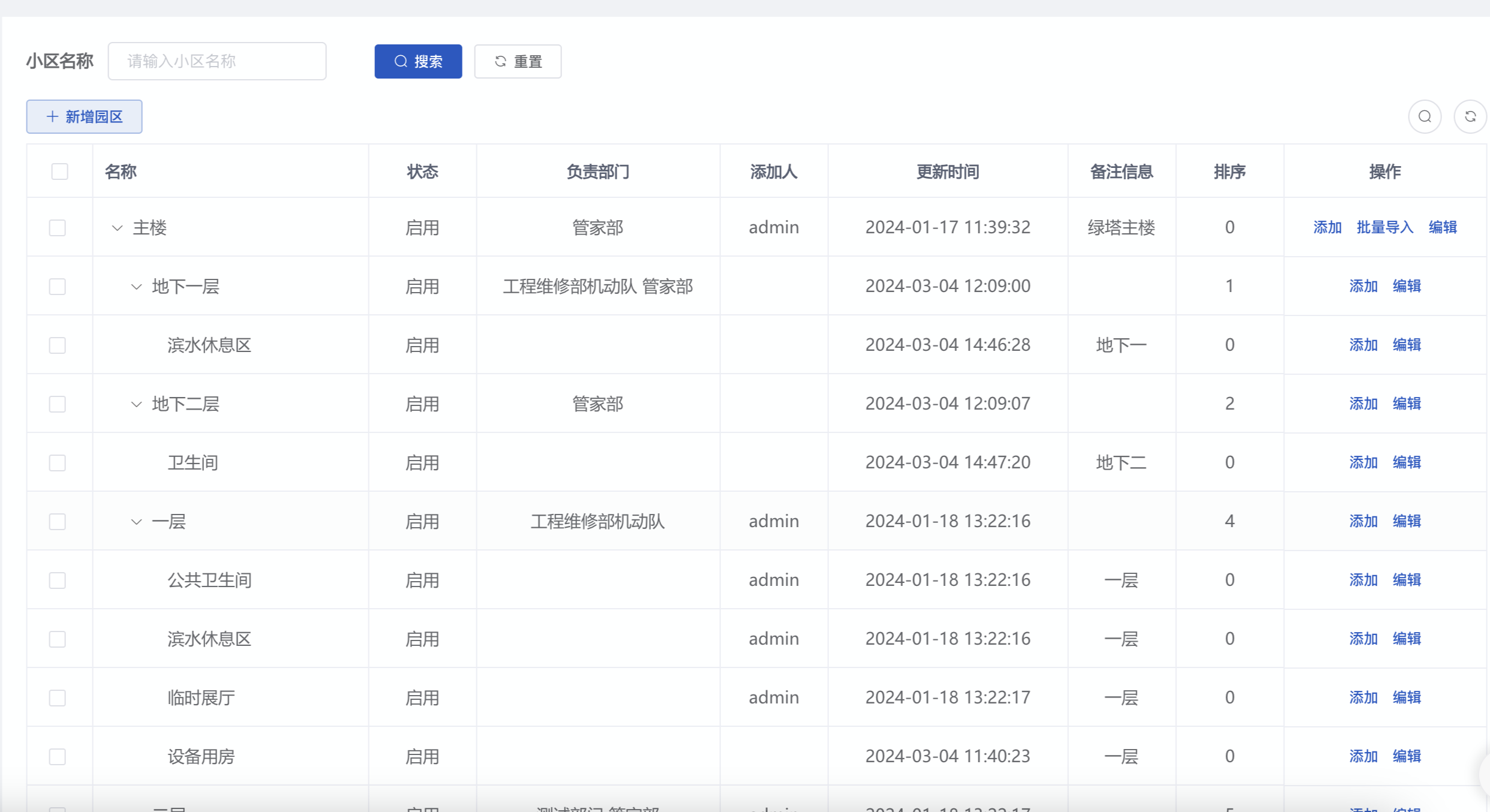Click 添加 in the 设备用房 row
The height and width of the screenshot is (812, 1490).
[1363, 756]
